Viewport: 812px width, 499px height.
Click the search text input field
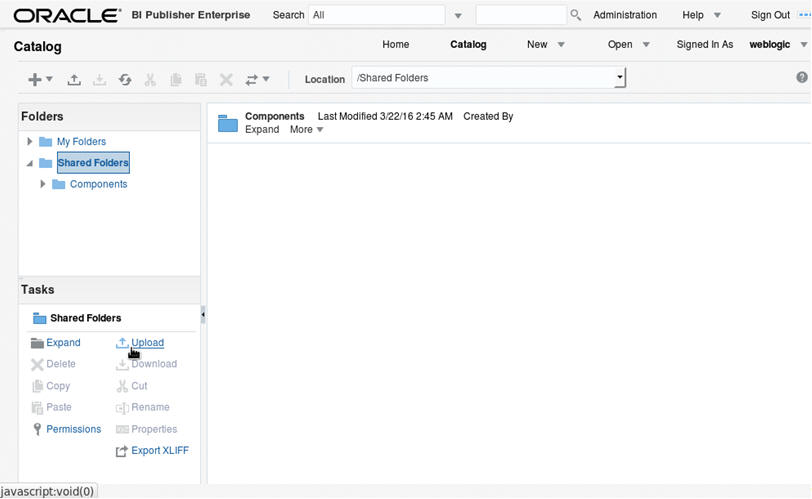coord(521,15)
